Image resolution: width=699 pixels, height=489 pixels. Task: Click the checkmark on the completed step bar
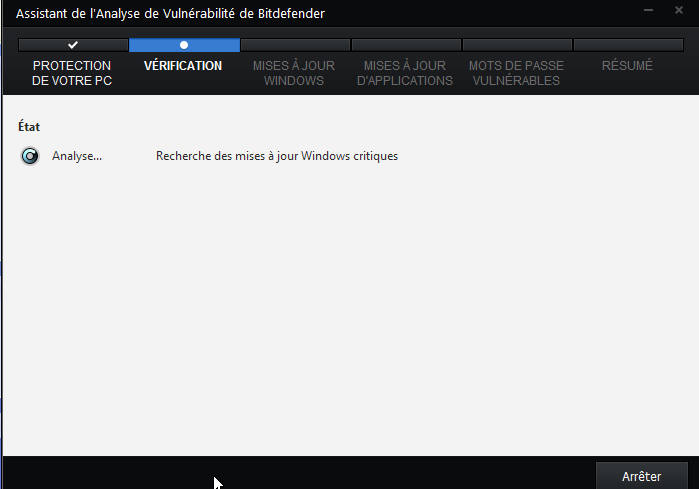click(x=73, y=45)
